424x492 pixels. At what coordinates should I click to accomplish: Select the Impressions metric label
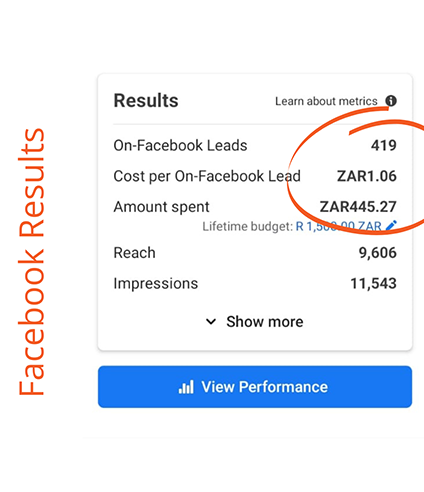point(156,284)
